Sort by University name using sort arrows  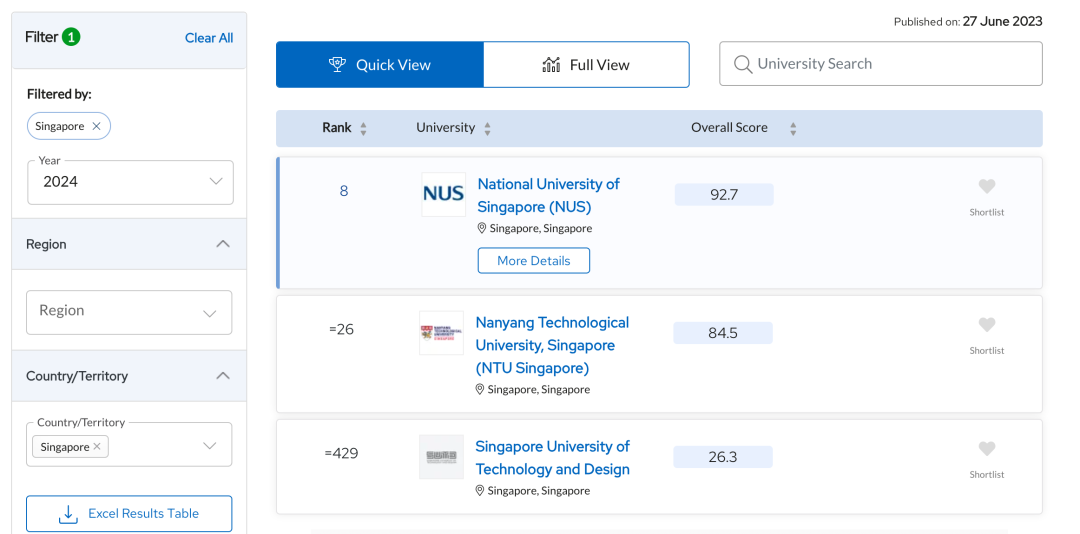(x=488, y=128)
